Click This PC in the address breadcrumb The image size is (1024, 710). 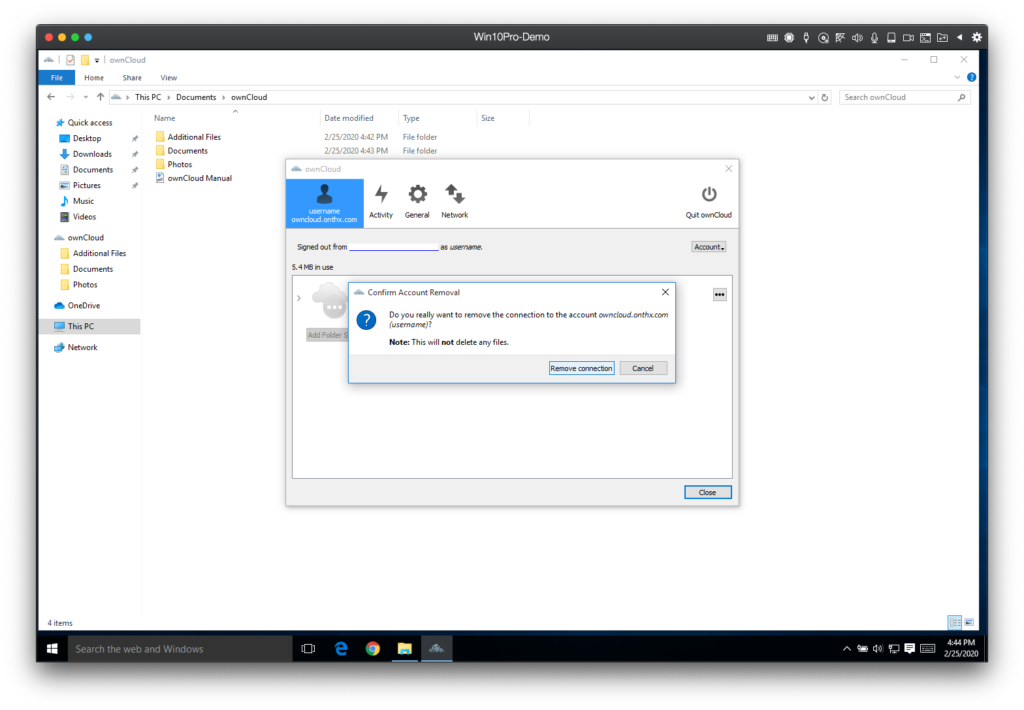pos(148,97)
